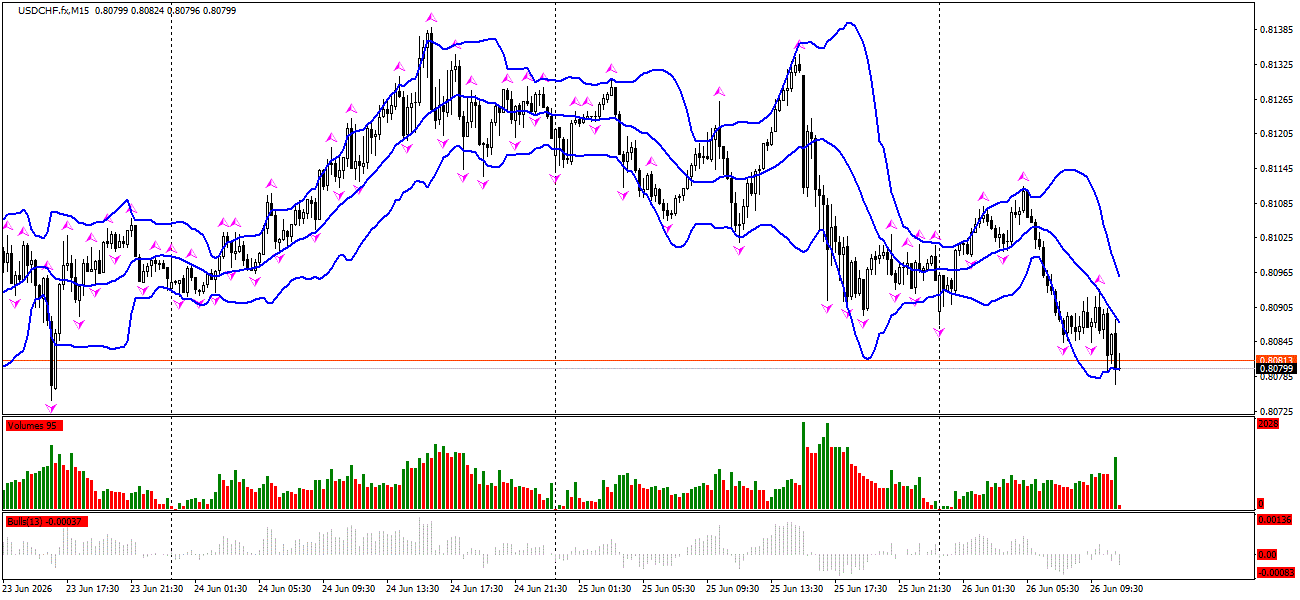
Task: Click the 24 Jun 13:30 time label
Action: tap(412, 589)
